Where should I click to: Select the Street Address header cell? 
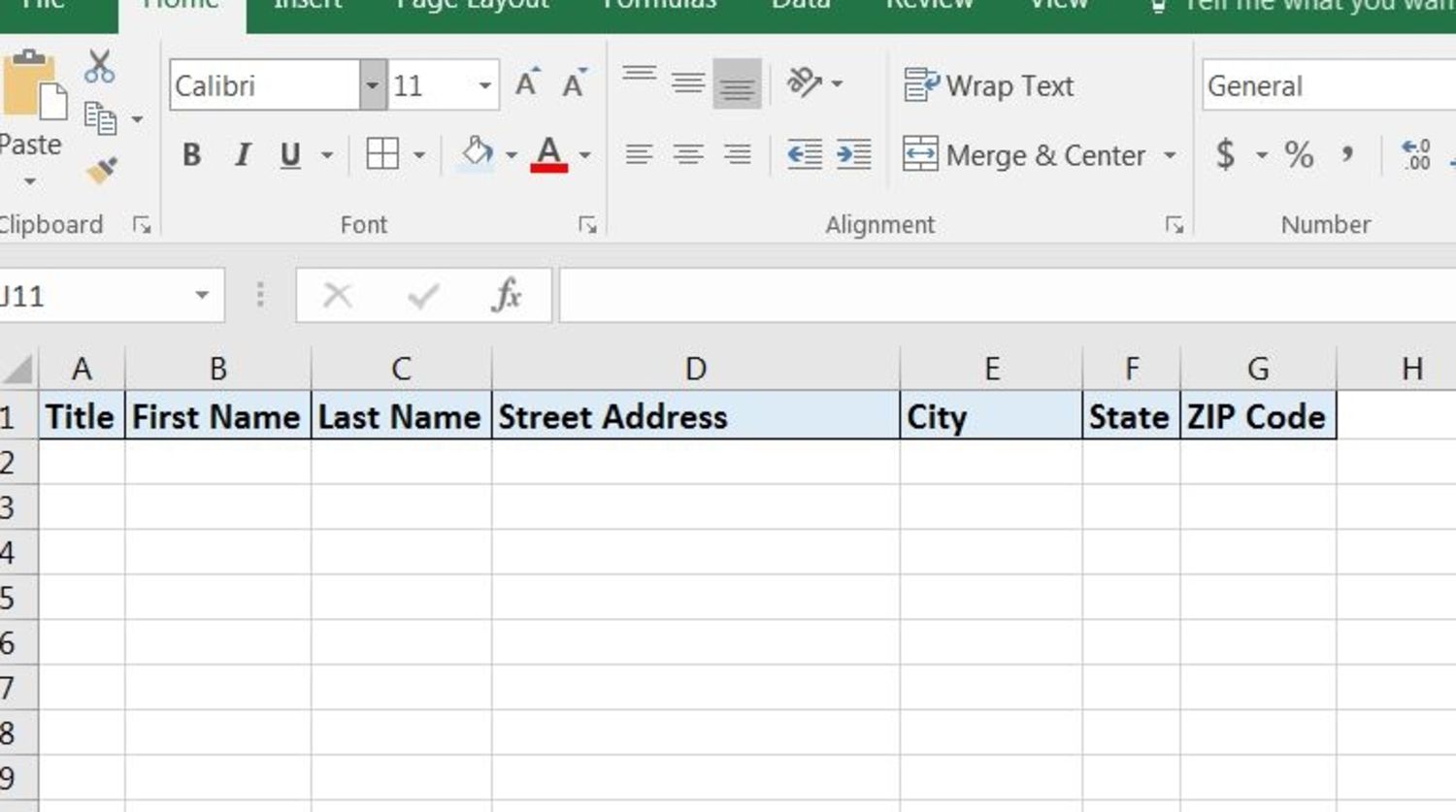pos(695,416)
